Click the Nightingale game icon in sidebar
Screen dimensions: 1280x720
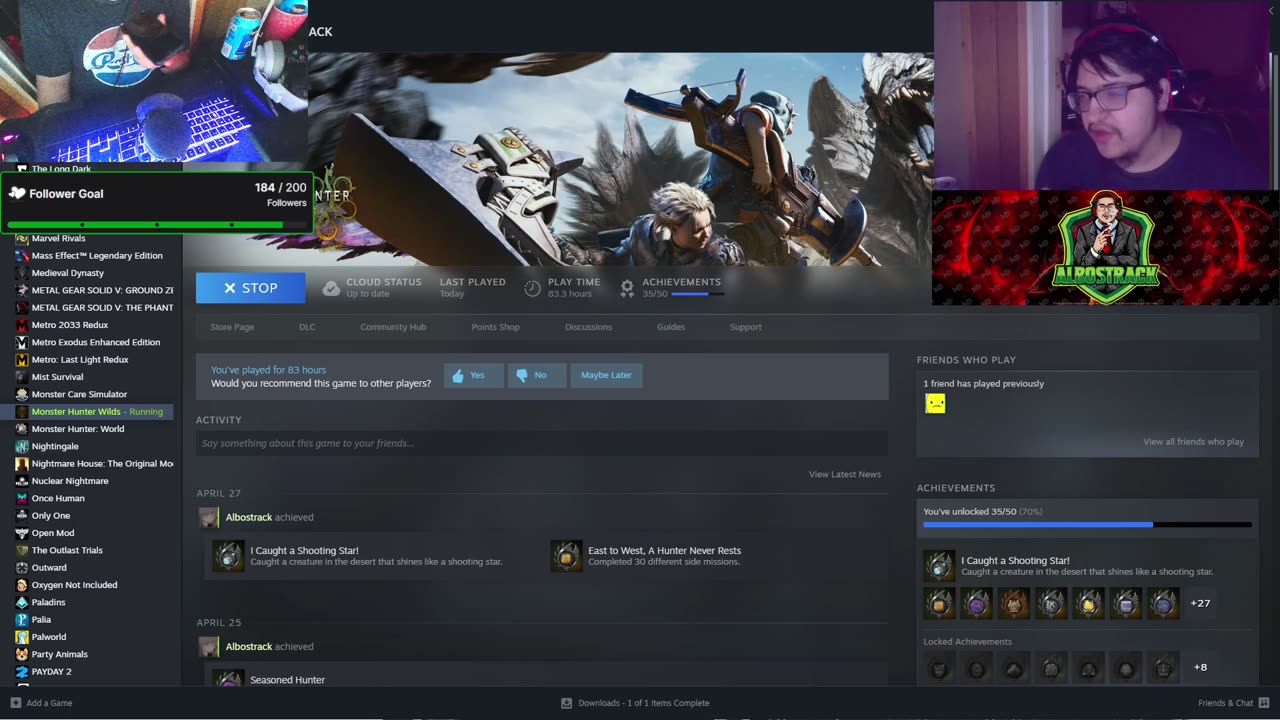pyautogui.click(x=22, y=446)
